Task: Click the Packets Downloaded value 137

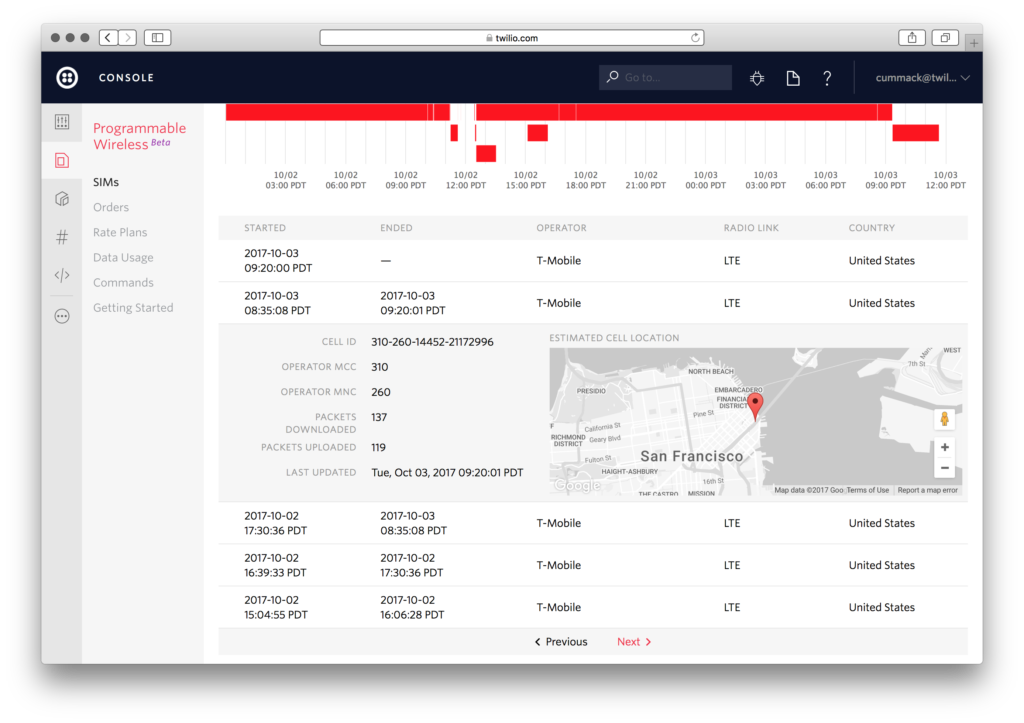Action: click(379, 417)
